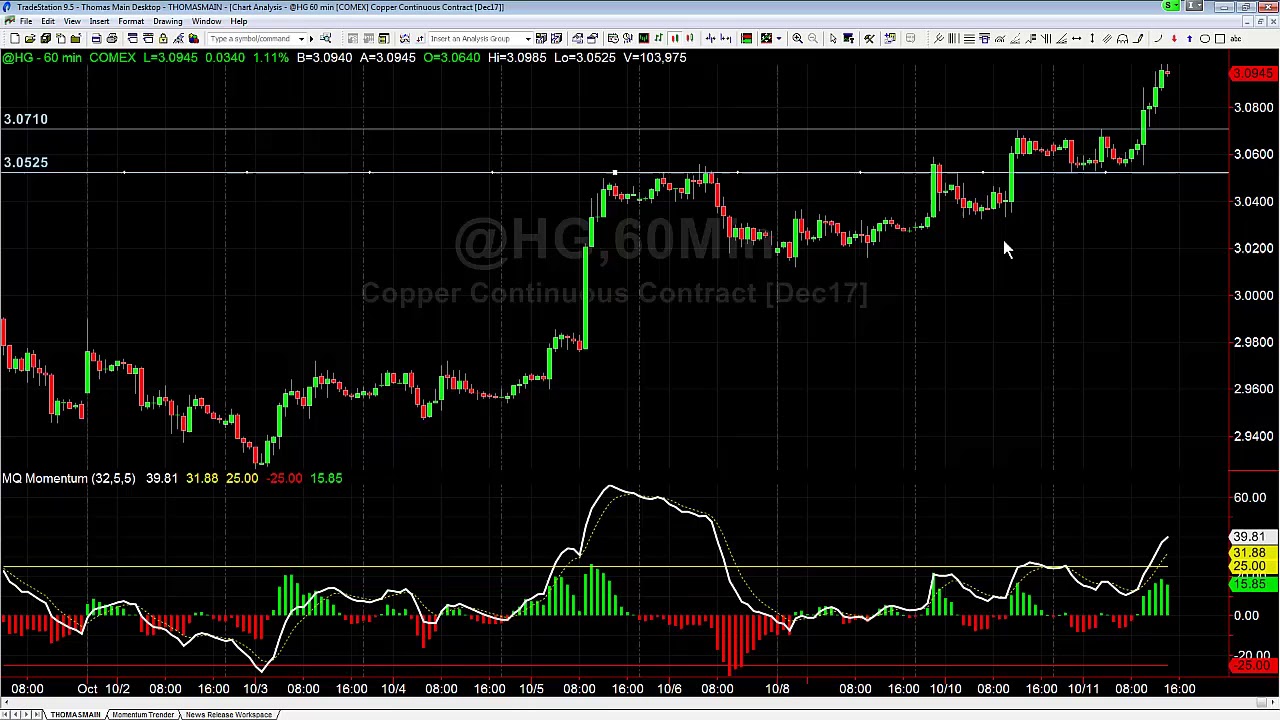
Task: Click the Zoom Out magnifier icon
Action: click(x=812, y=38)
